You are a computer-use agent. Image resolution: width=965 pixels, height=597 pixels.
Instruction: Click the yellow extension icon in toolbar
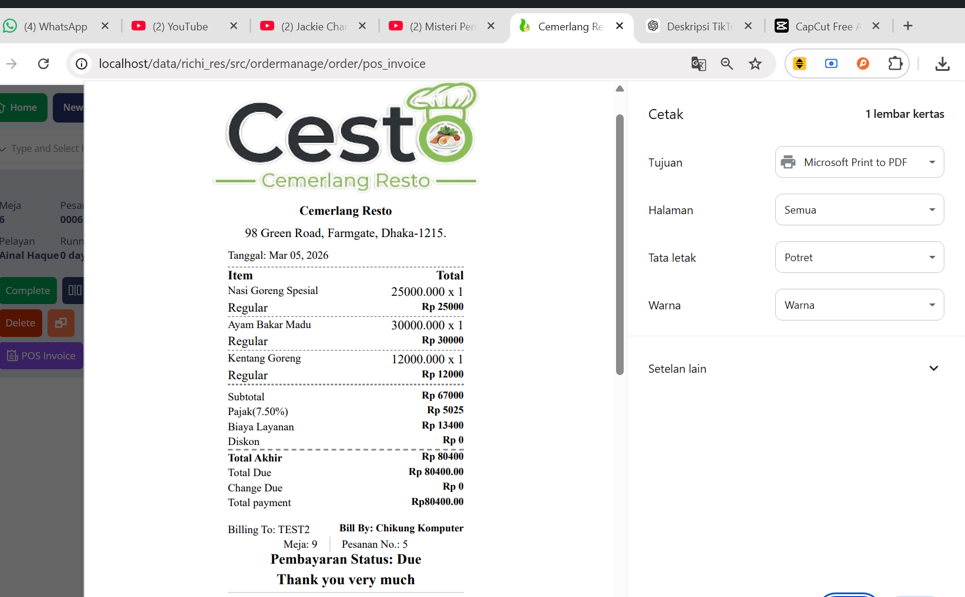[799, 64]
